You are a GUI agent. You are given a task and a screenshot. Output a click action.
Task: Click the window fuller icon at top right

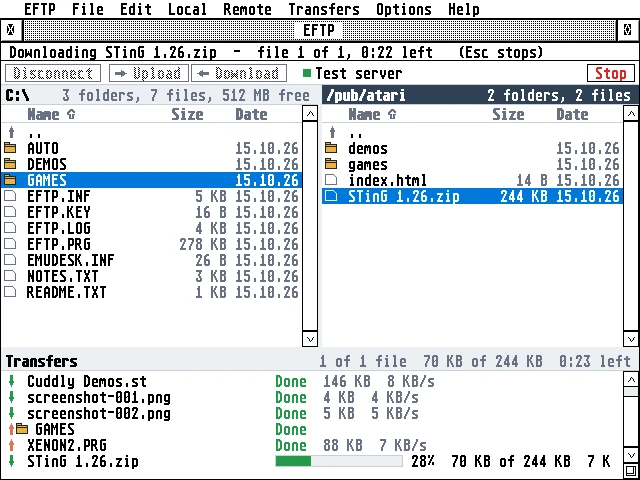pyautogui.click(x=628, y=30)
